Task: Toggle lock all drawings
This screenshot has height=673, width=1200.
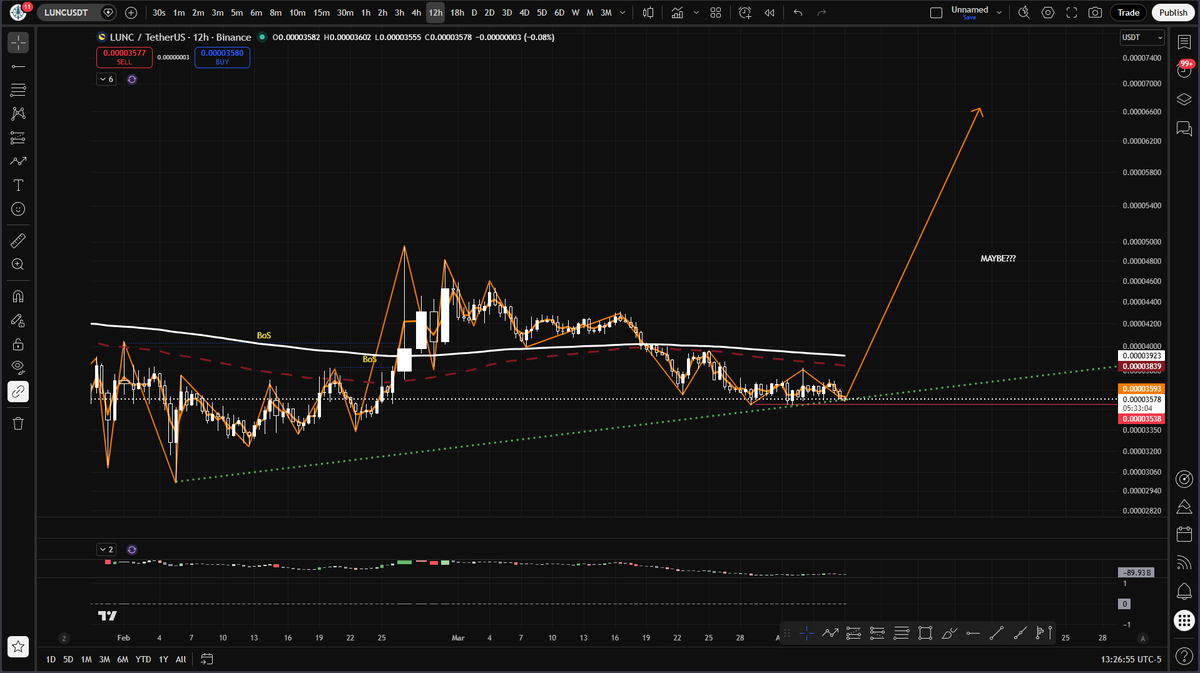Action: (x=18, y=344)
